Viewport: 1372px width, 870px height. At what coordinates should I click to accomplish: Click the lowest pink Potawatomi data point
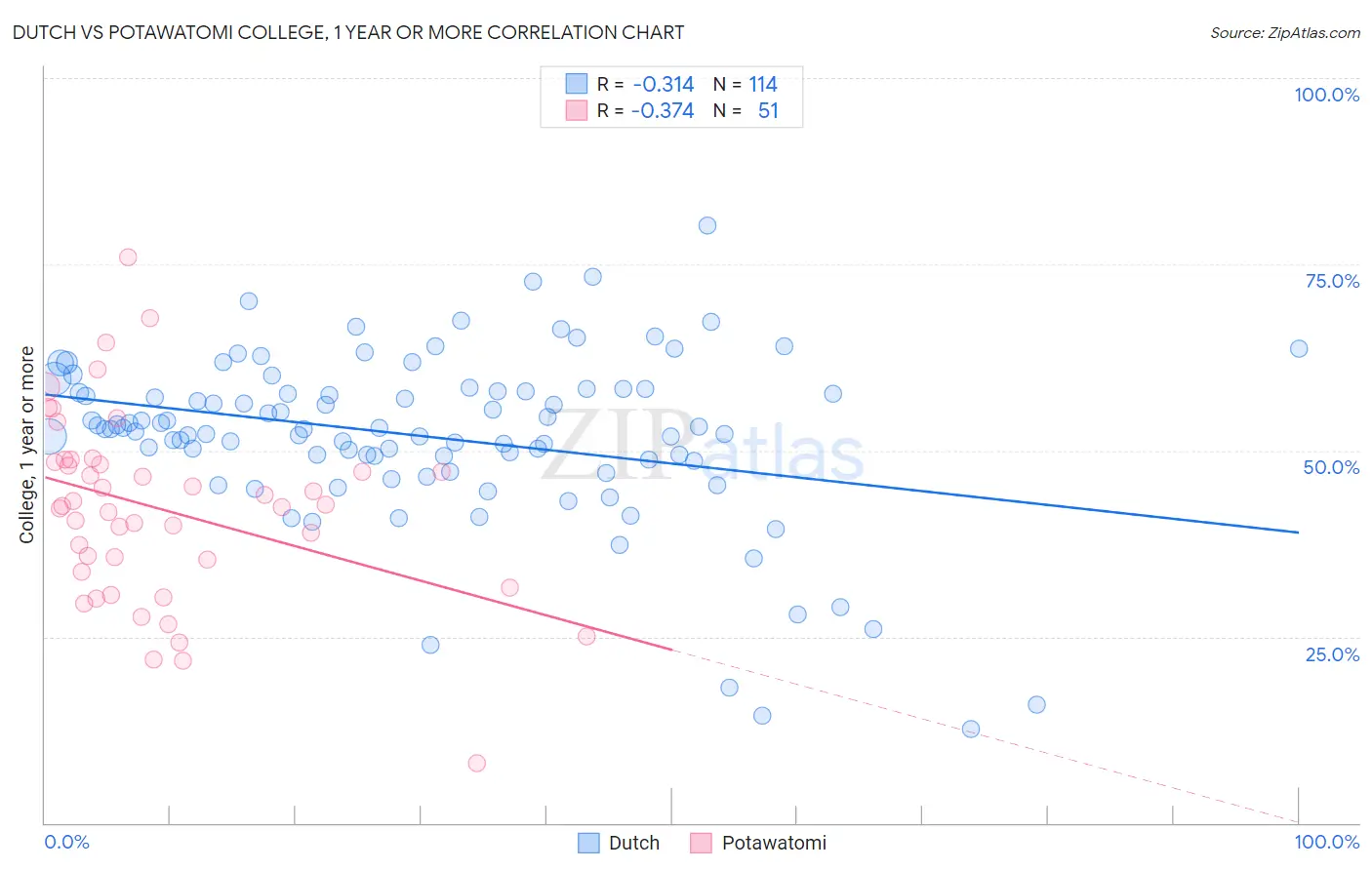[x=477, y=763]
